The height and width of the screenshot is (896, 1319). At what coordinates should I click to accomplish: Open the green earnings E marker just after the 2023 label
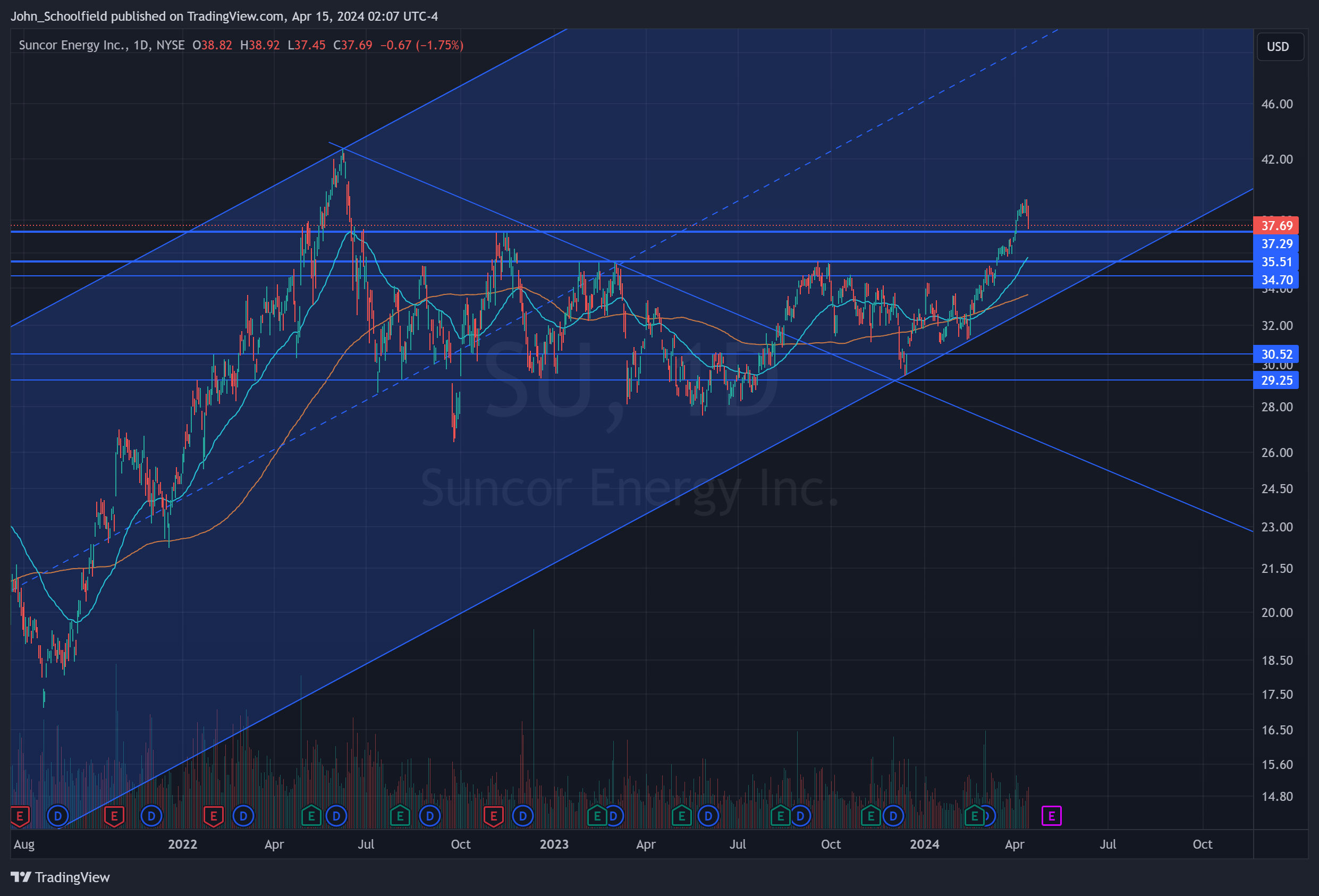pyautogui.click(x=596, y=817)
